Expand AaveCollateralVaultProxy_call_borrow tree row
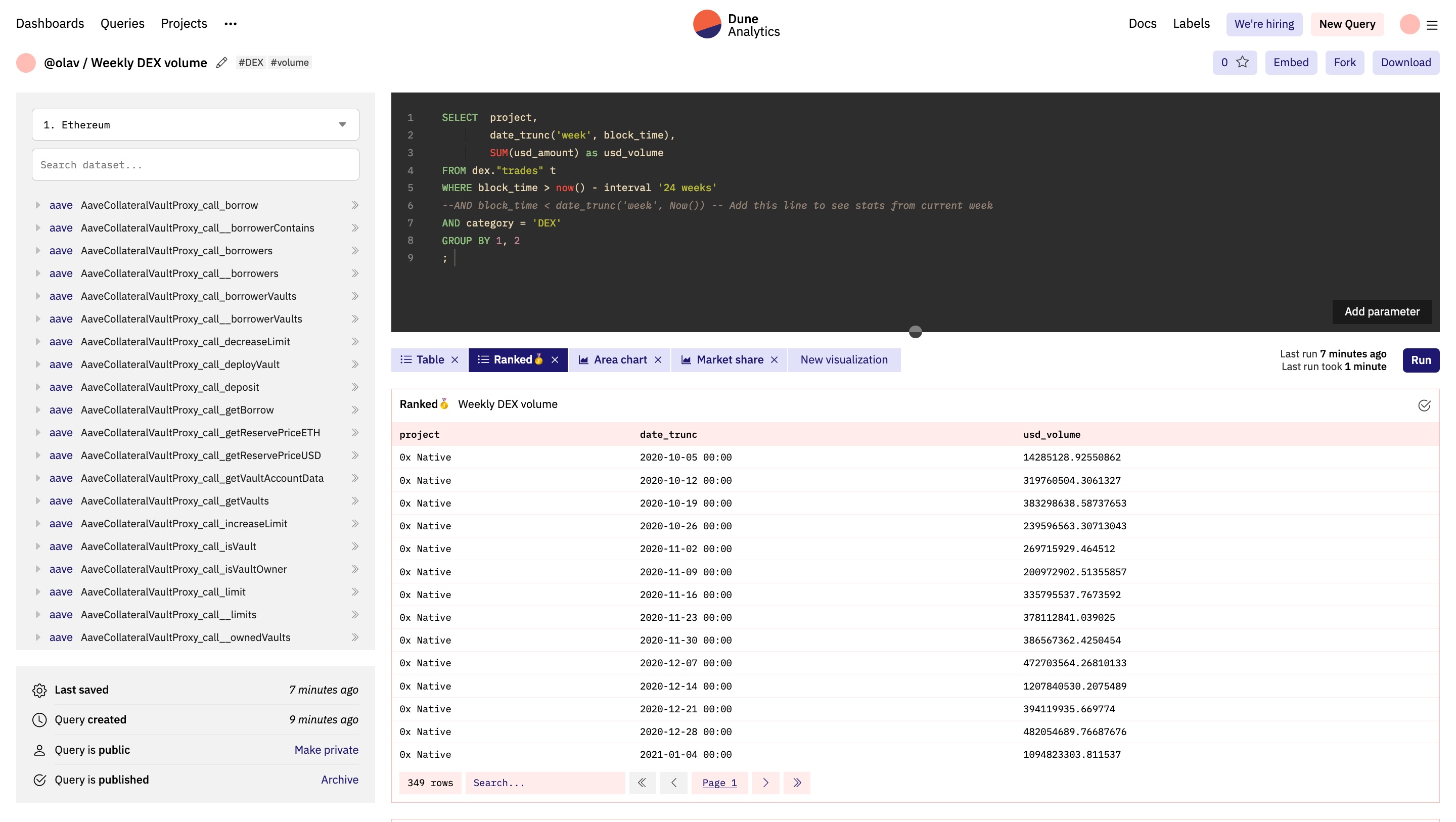Viewport: 1456px width, 822px height. click(38, 205)
